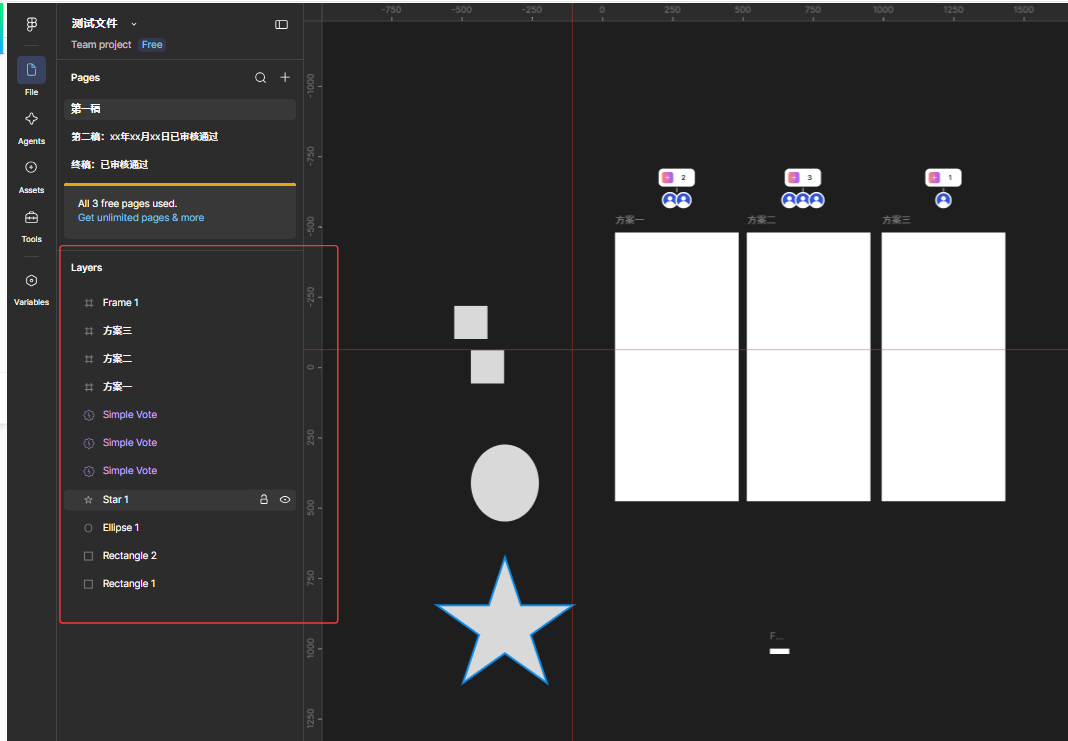The image size is (1068, 741).
Task: Click the 测试文件 file name
Action: (95, 24)
